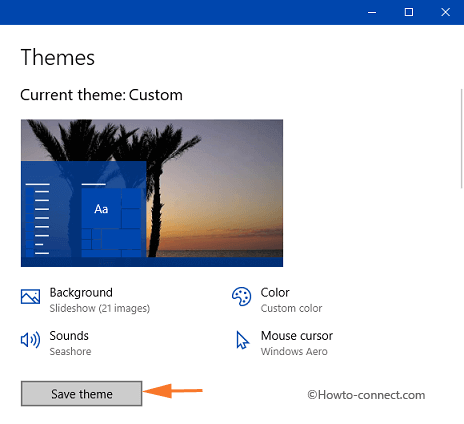The height and width of the screenshot is (424, 464).
Task: Click the vertical scrollbar on the right edge
Action: pyautogui.click(x=462, y=138)
